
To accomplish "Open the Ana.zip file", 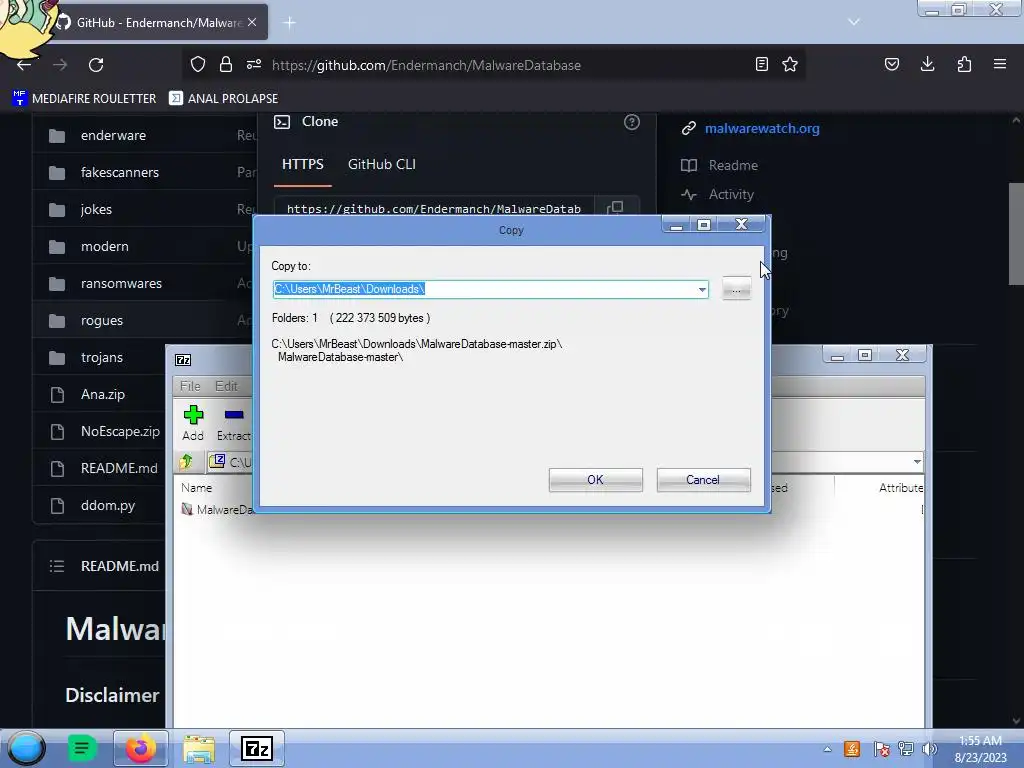I will [x=103, y=394].
